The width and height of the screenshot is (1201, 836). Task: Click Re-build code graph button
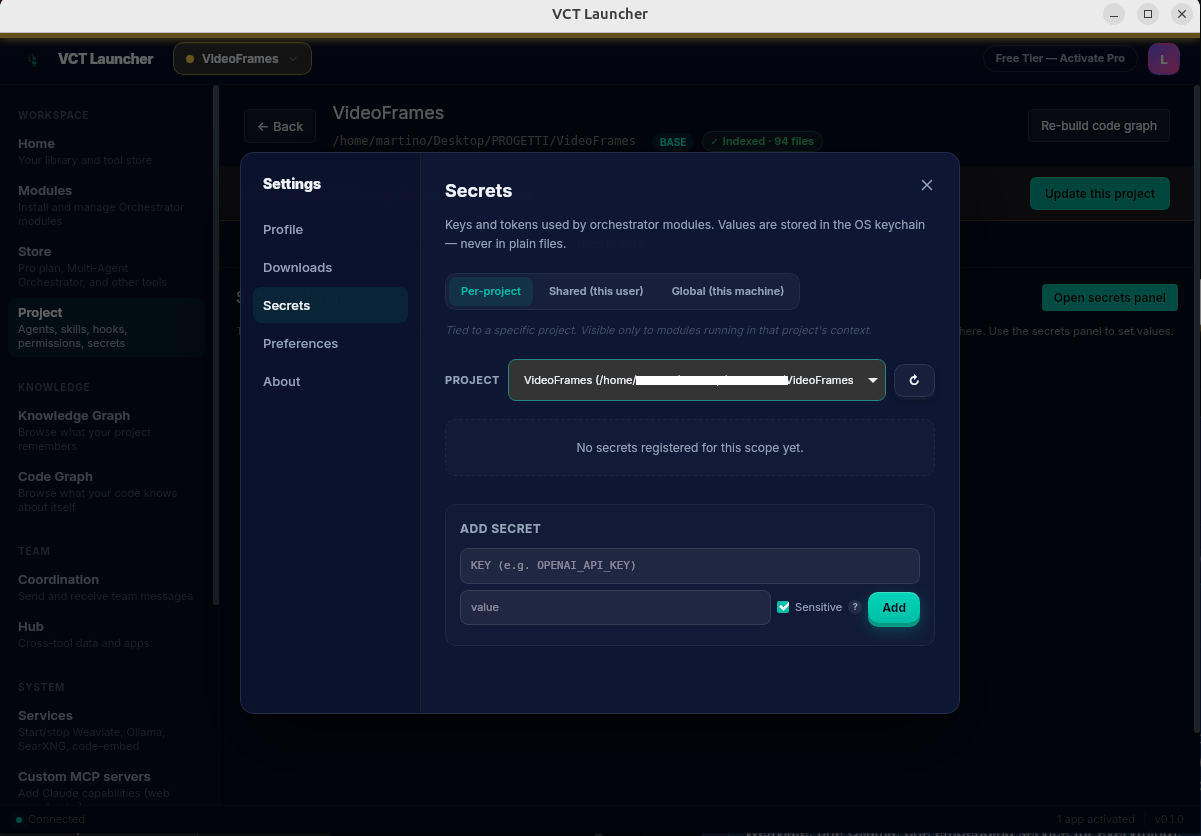1099,125
